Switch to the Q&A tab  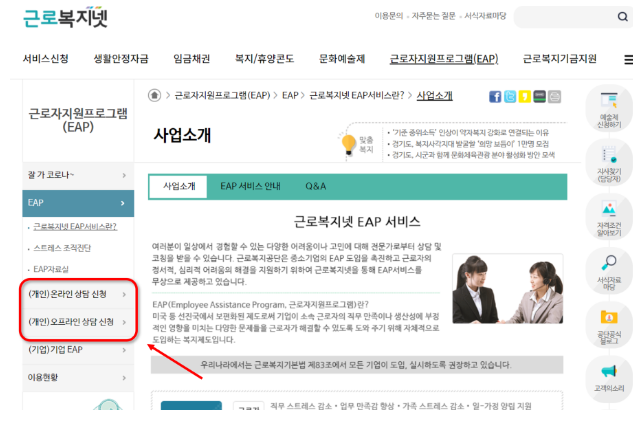[x=316, y=186]
